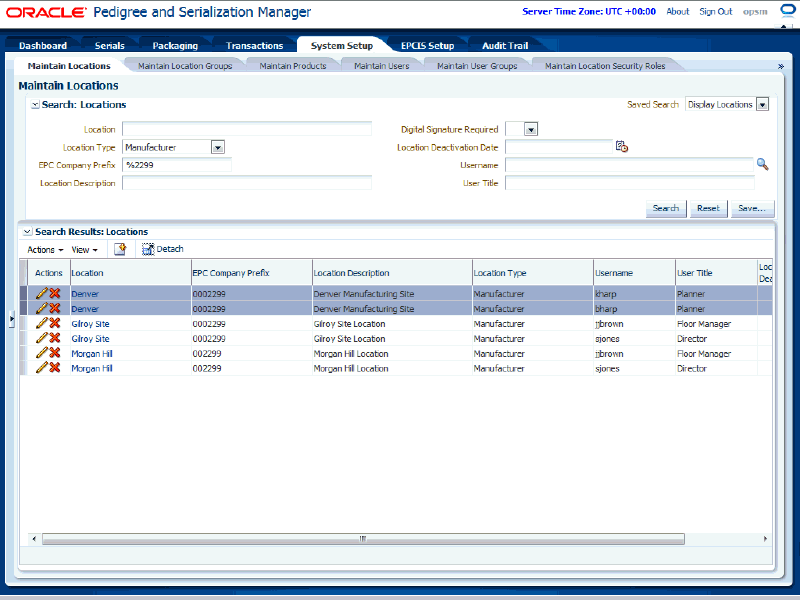Edit the Denver row for user bharp
The image size is (800, 600).
coord(42,308)
